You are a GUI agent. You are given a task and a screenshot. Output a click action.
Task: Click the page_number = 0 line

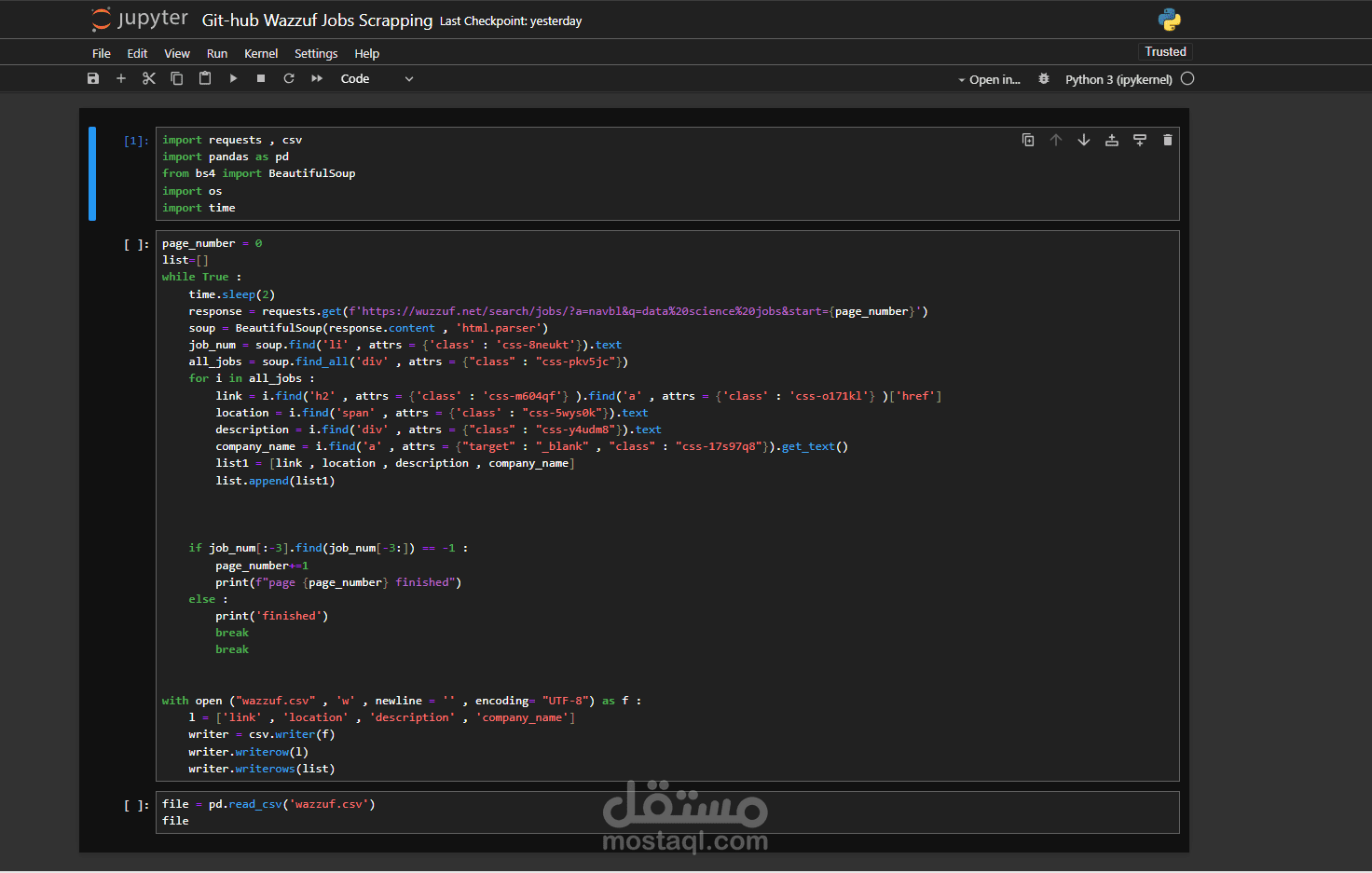coord(213,243)
